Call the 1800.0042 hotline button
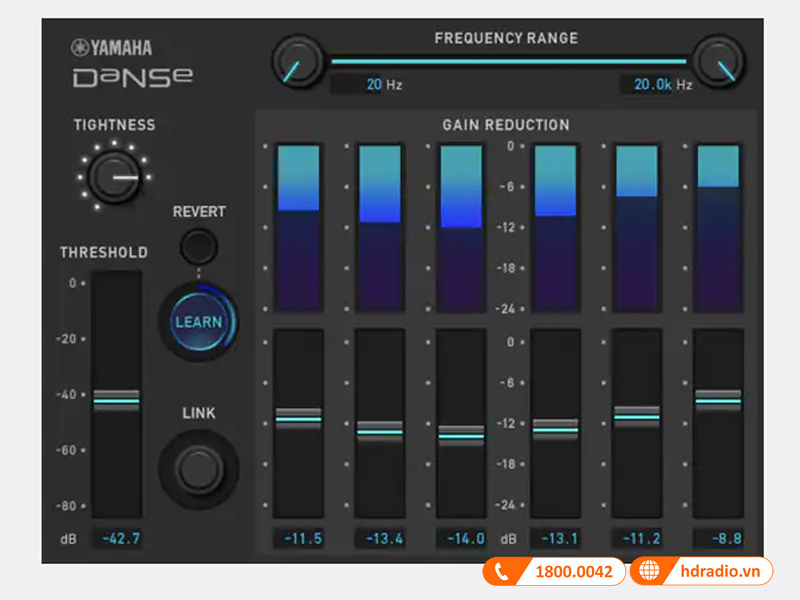 pos(552,571)
